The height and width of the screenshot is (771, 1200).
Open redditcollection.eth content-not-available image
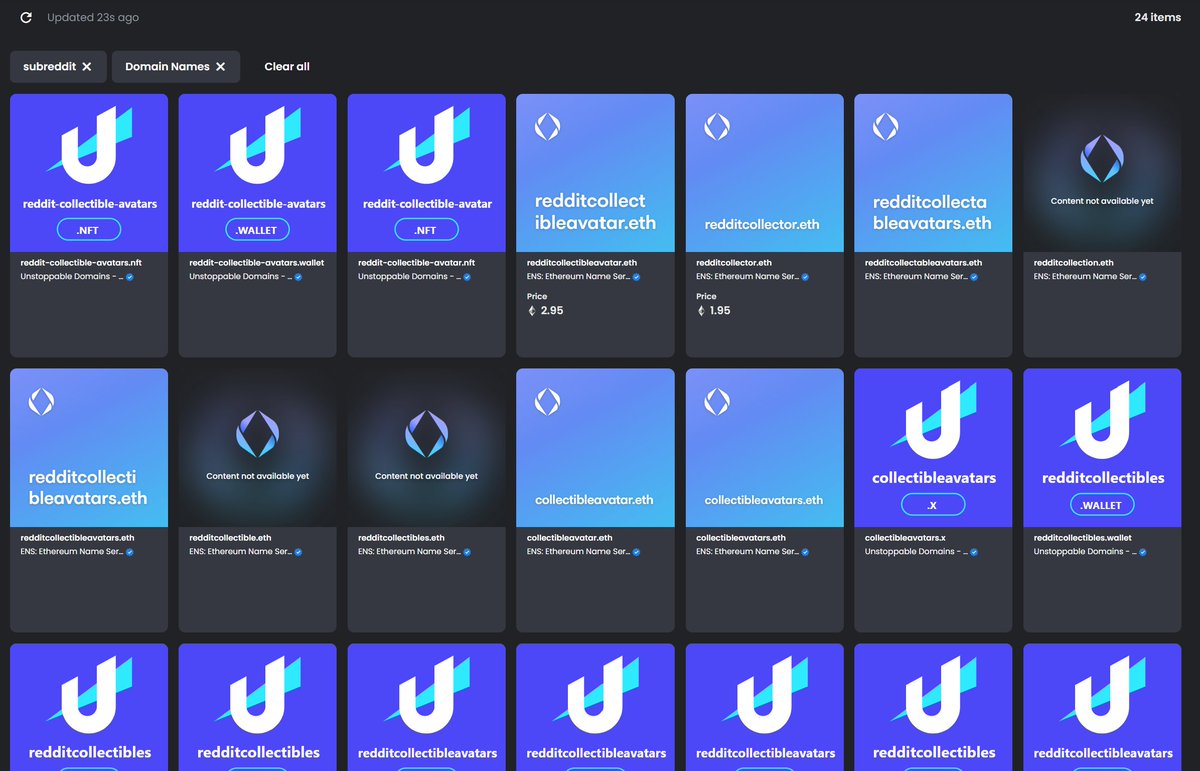[1103, 173]
